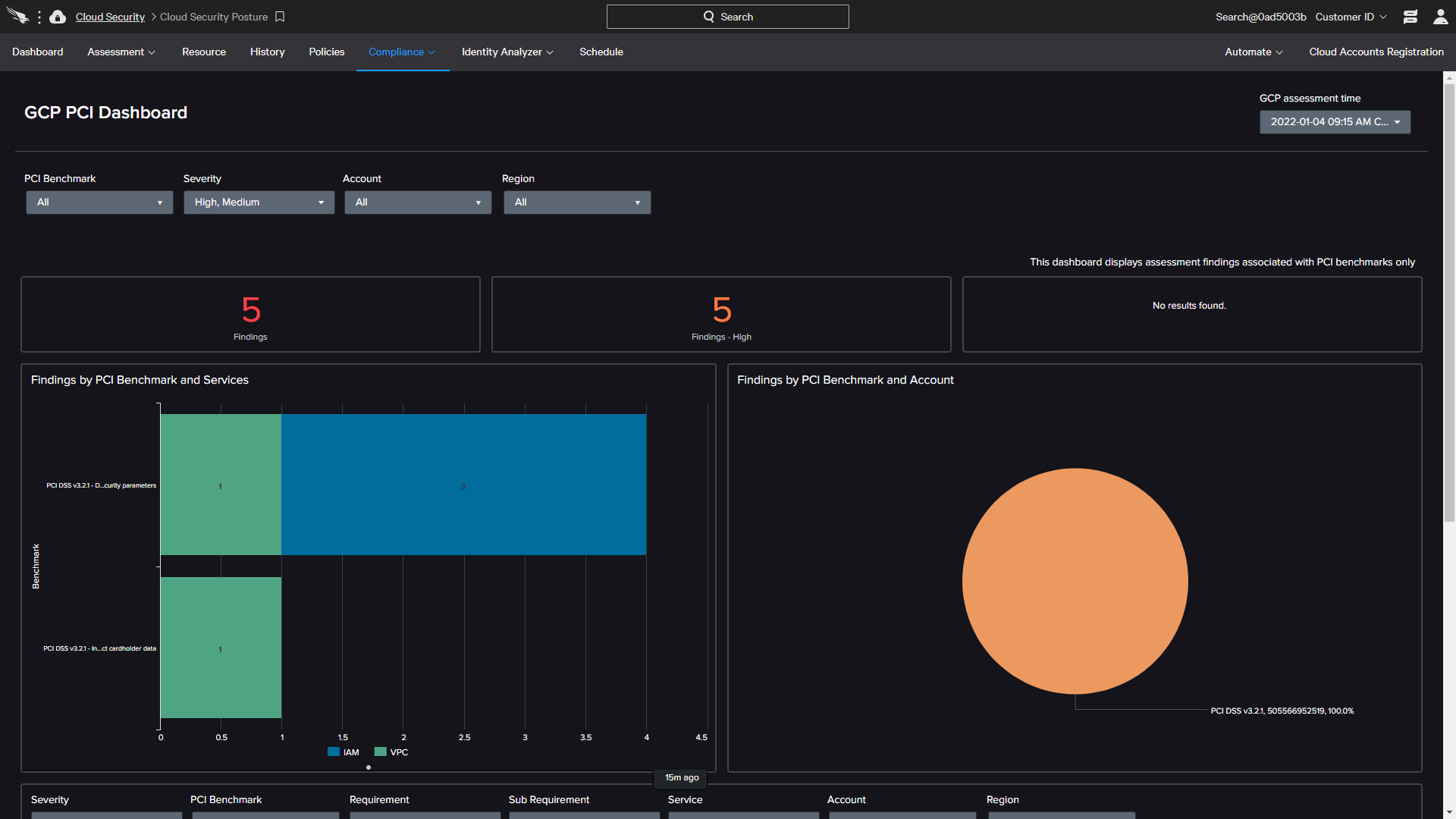The height and width of the screenshot is (819, 1456).
Task: Click the Service column header
Action: [x=686, y=799]
